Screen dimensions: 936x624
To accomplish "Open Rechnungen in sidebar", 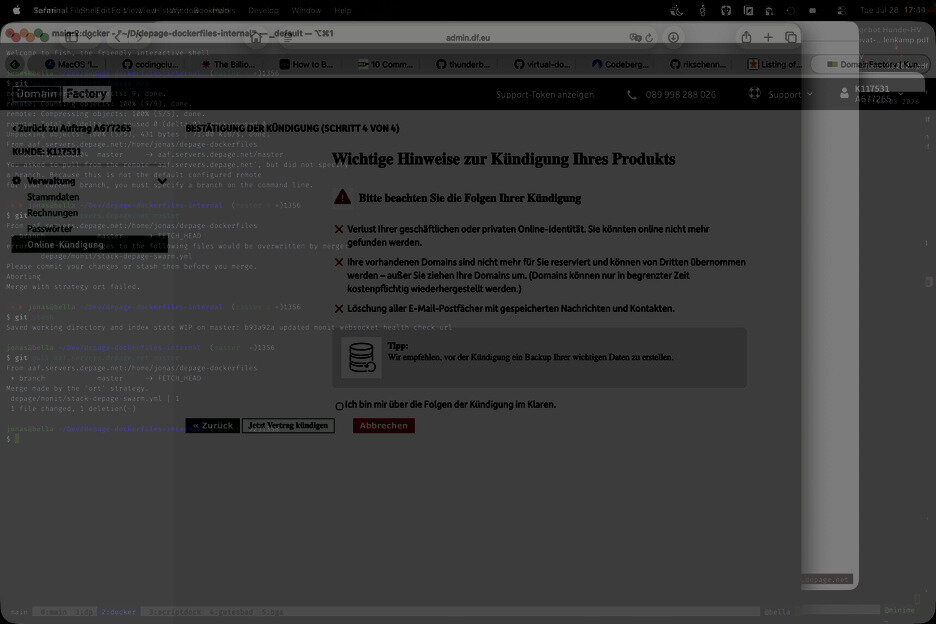I will 53,213.
